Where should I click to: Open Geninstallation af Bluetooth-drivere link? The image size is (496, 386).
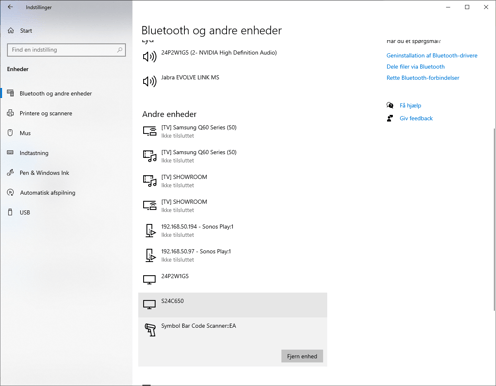point(432,56)
